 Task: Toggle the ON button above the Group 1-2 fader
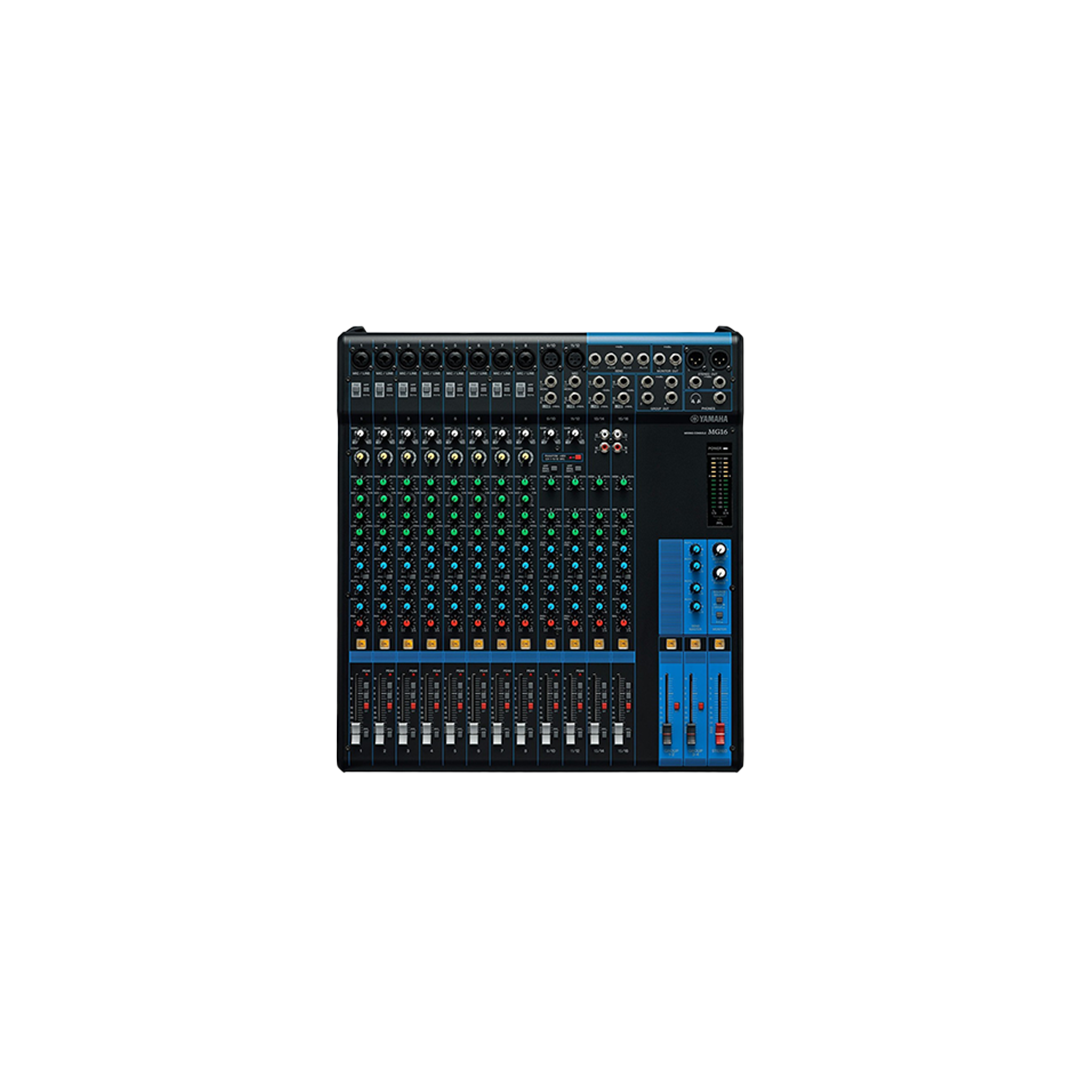point(671,643)
